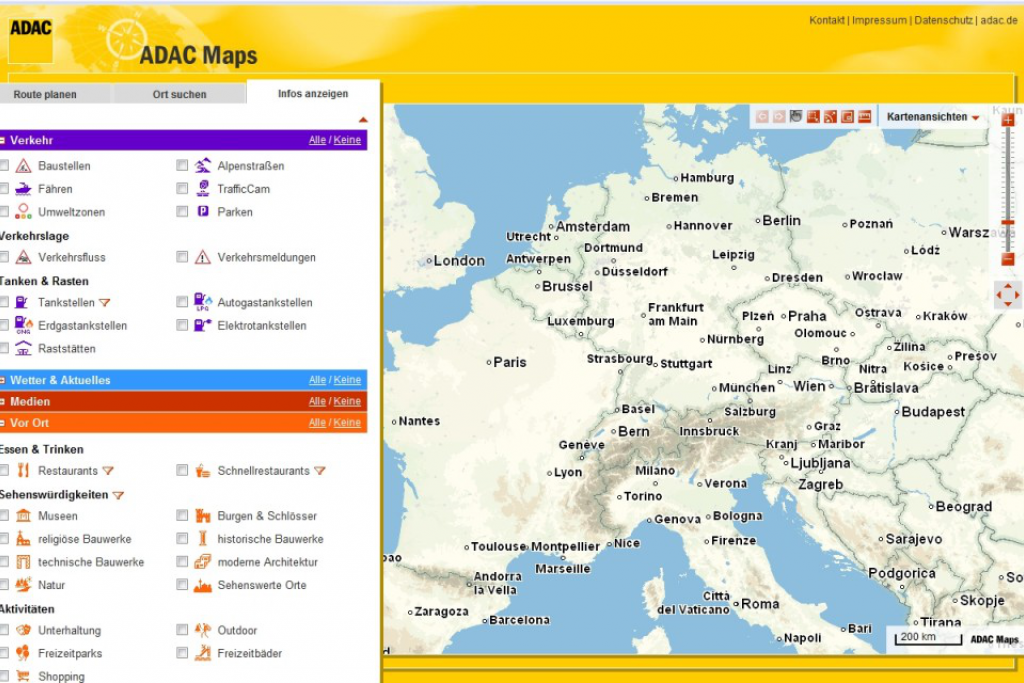
Task: Click the map pan direction control
Action: click(1007, 295)
